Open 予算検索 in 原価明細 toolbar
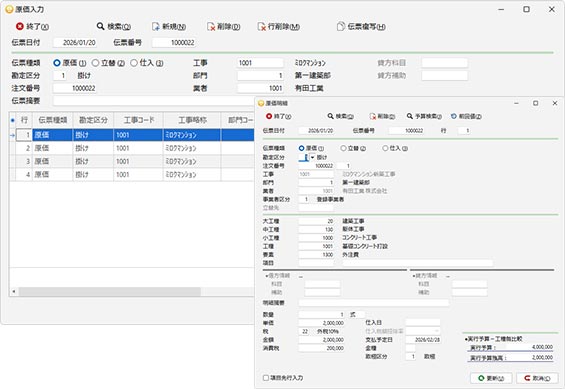Image resolution: width=565 pixels, height=389 pixels. 424,116
